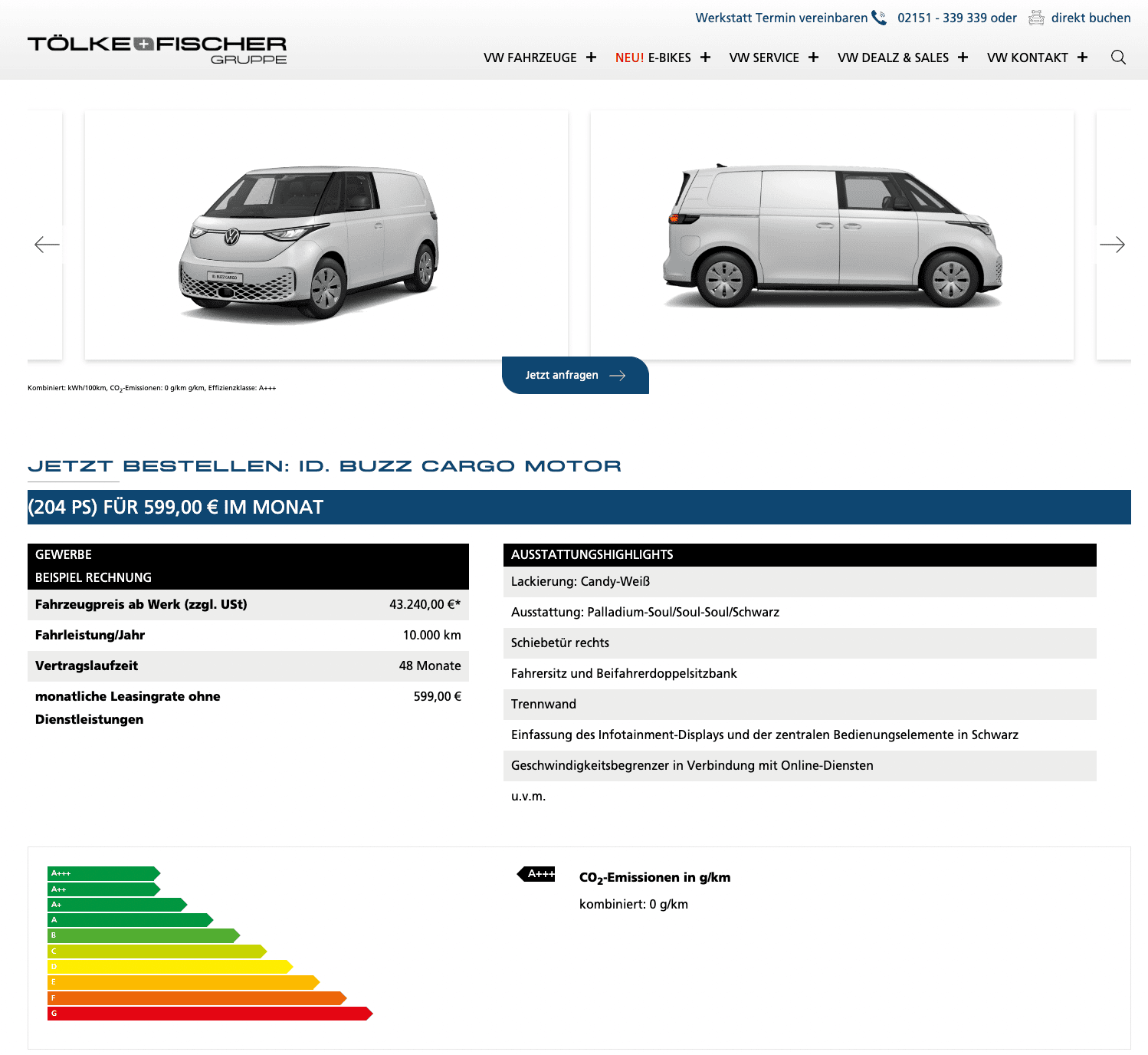Click the phone handset icon
The image size is (1148, 1055).
[x=879, y=18]
